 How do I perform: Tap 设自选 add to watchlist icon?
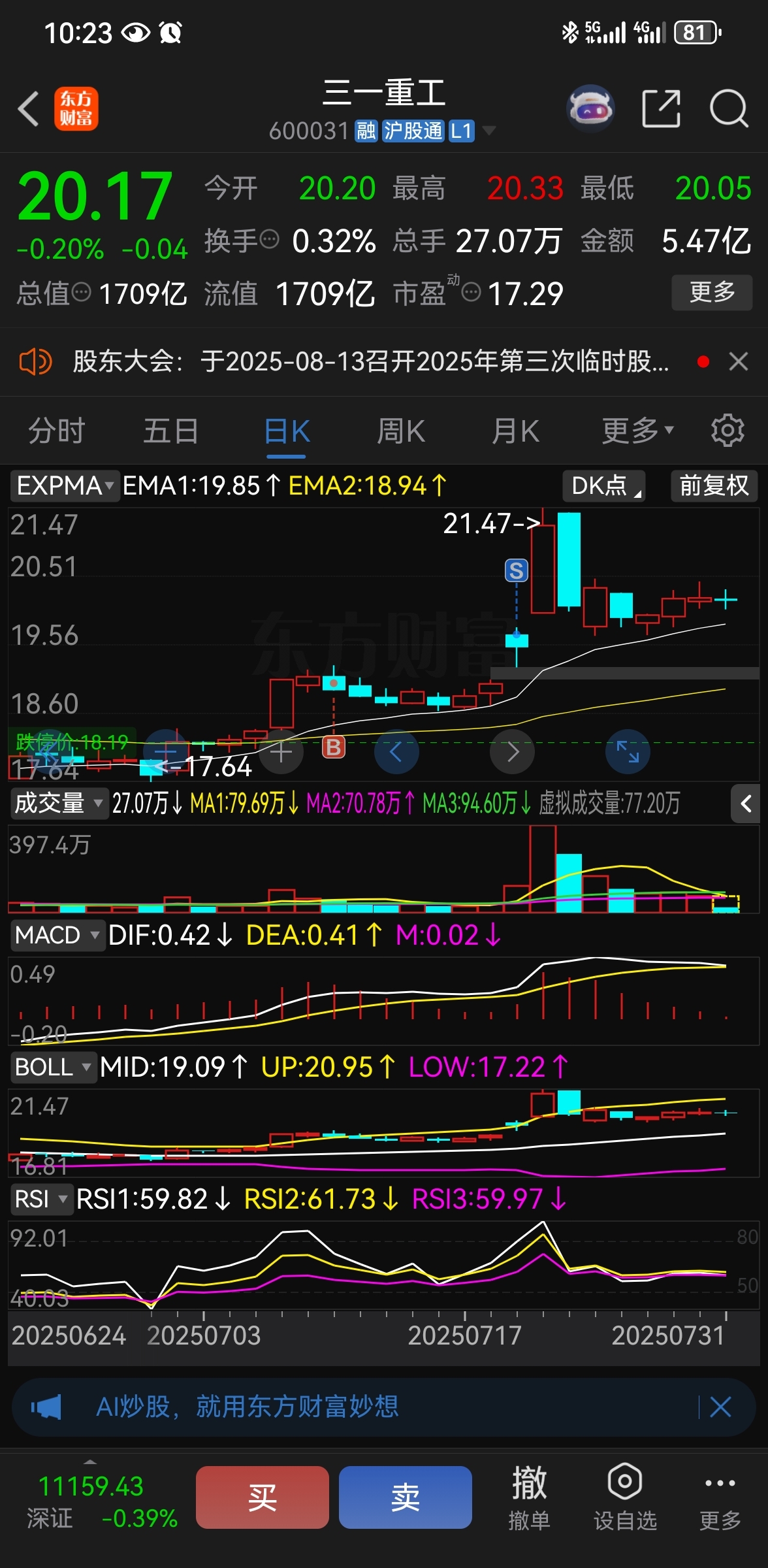coord(625,1497)
